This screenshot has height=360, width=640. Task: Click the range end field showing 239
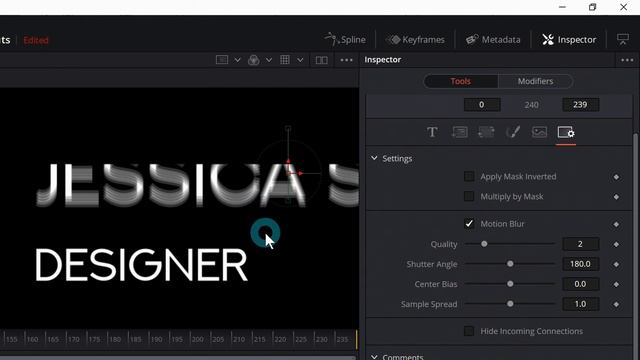coord(580,104)
